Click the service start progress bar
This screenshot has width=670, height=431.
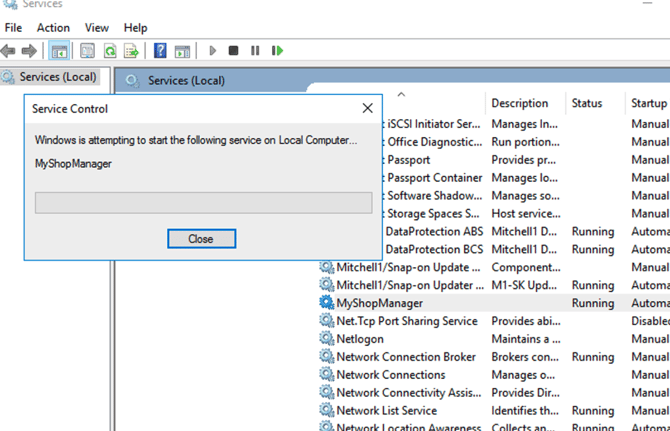tap(203, 203)
